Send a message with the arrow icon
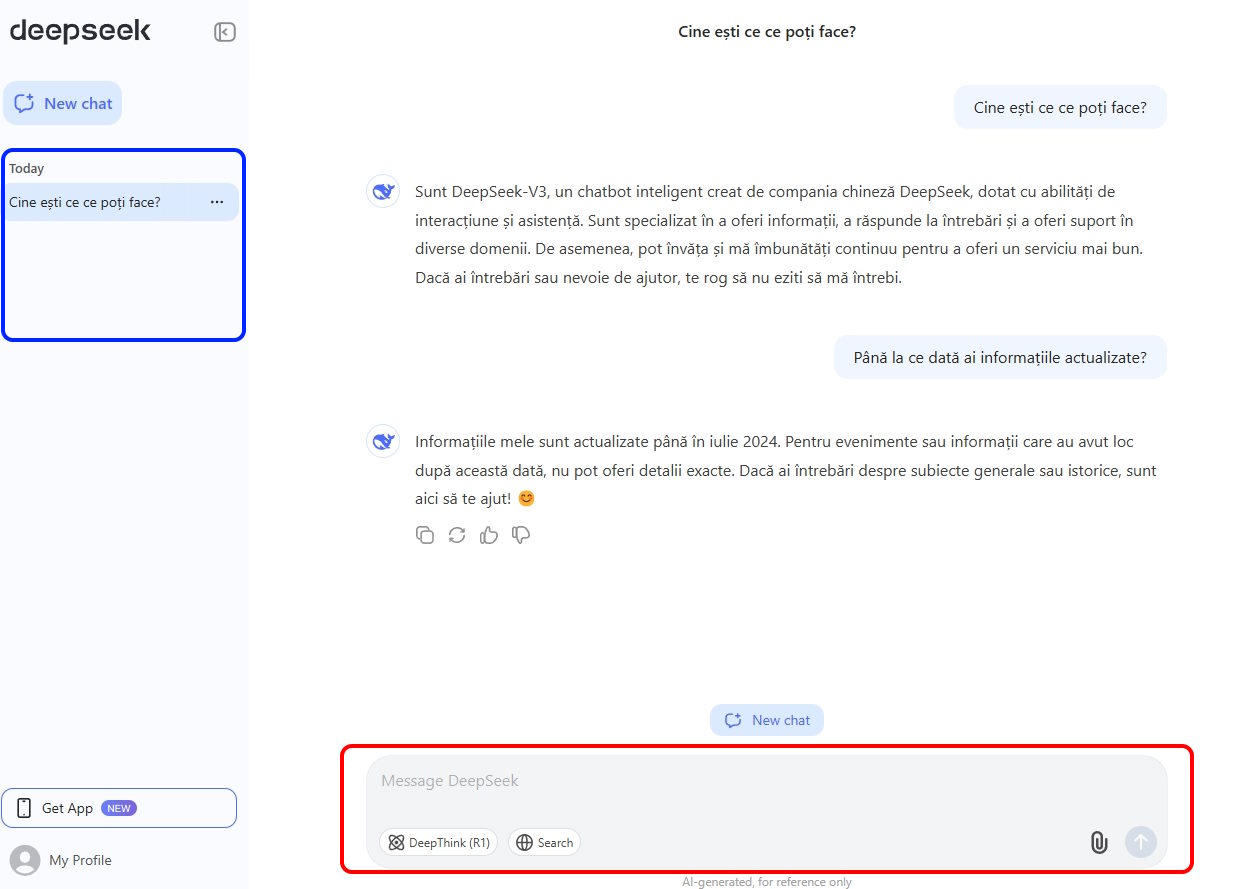The width and height of the screenshot is (1255, 889). tap(1140, 843)
